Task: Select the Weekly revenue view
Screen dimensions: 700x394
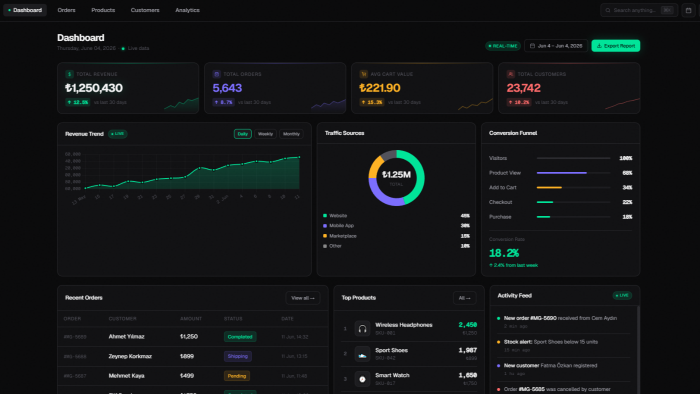Action: pos(265,134)
